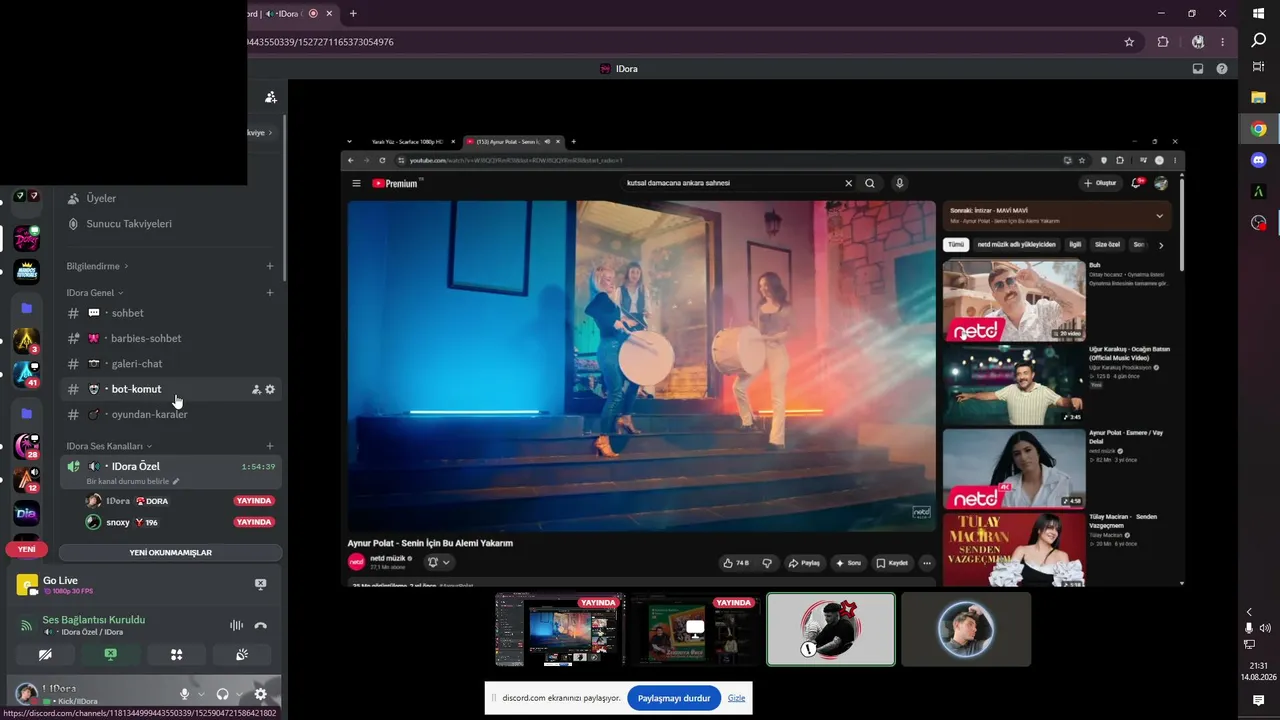1280x720 pixels.
Task: Click the Windows Start button
Action: coord(1259,13)
